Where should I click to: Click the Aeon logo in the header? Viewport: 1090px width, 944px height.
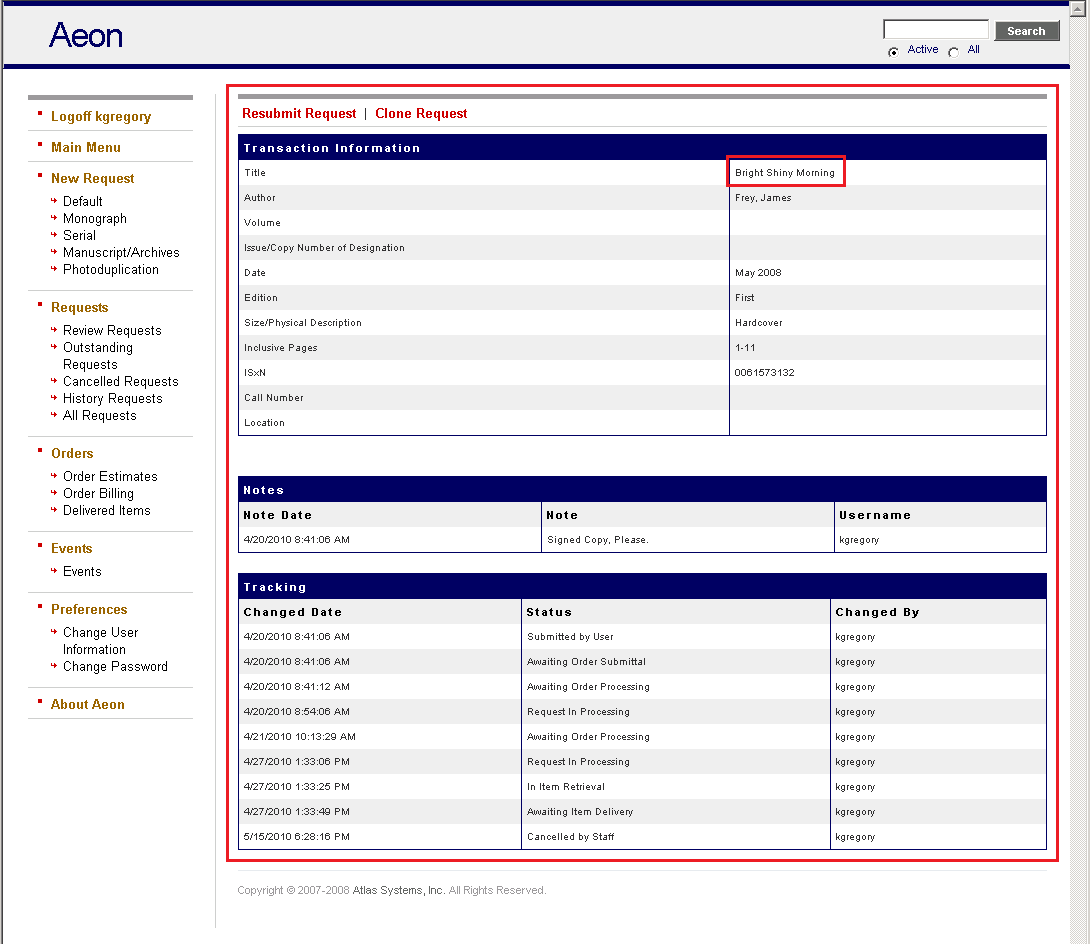(x=86, y=36)
